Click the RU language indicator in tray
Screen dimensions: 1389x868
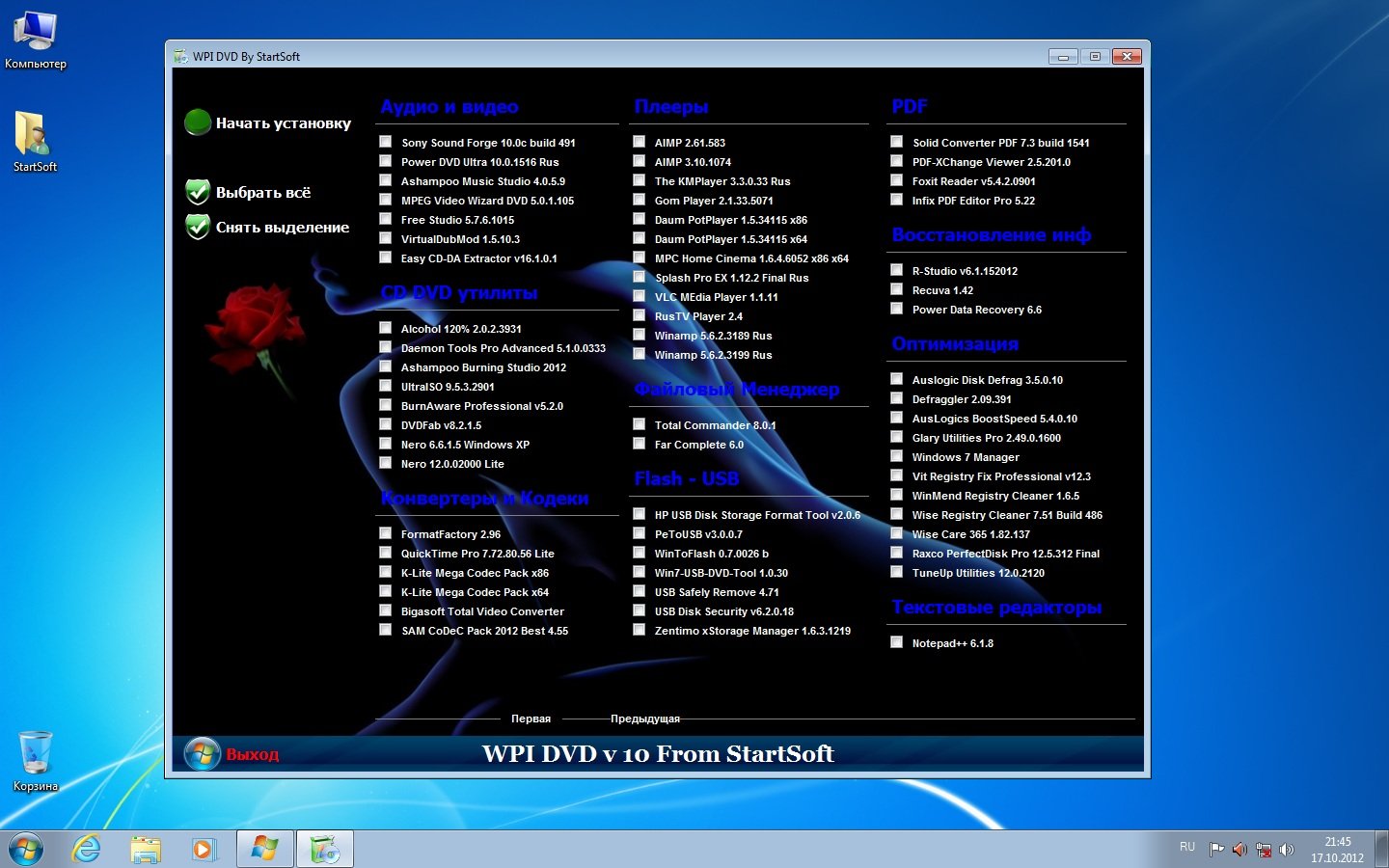click(x=1187, y=847)
